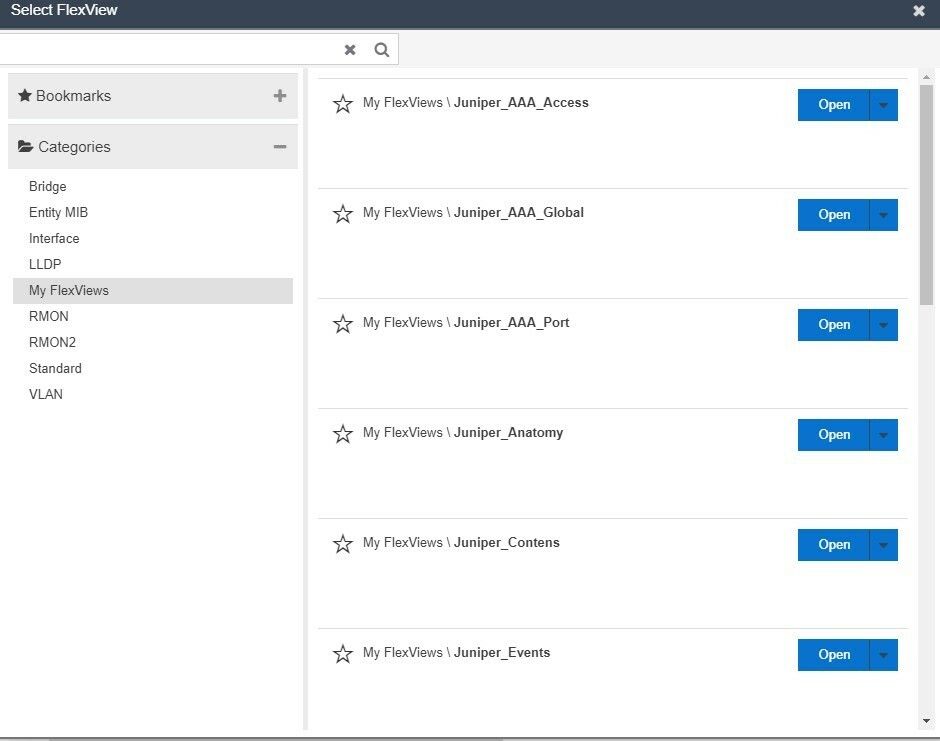Open Juniper_AAA_Access FlexView
The width and height of the screenshot is (940, 741).
pos(833,105)
